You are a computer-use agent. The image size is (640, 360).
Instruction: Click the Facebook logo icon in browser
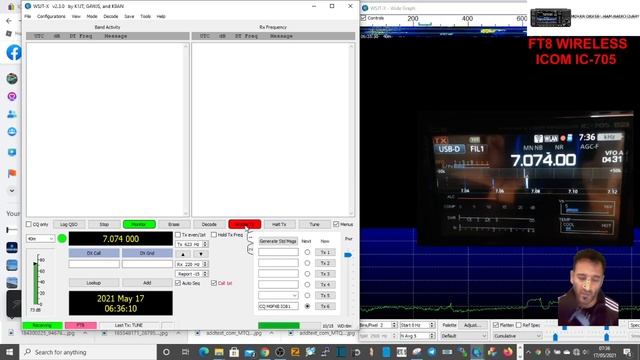tap(14, 53)
